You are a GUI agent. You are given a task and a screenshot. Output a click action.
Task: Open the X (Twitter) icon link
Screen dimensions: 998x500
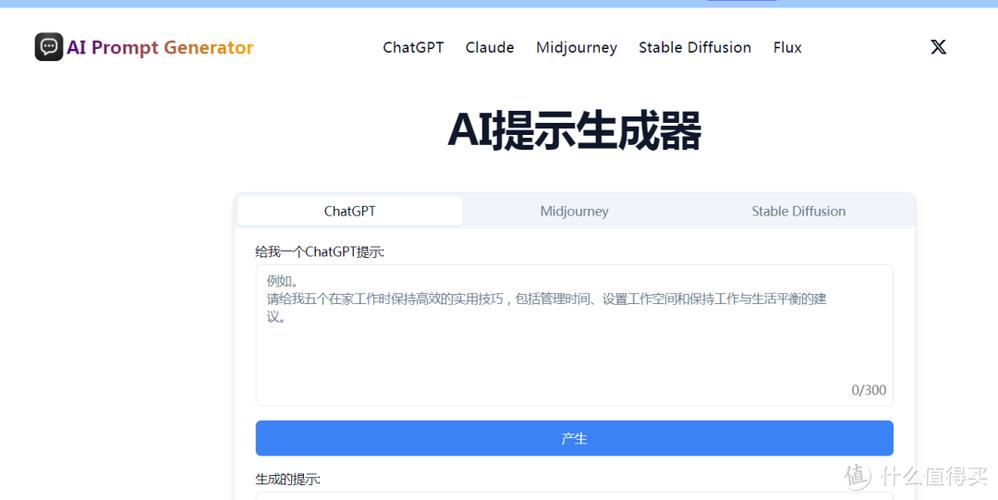pyautogui.click(x=938, y=47)
